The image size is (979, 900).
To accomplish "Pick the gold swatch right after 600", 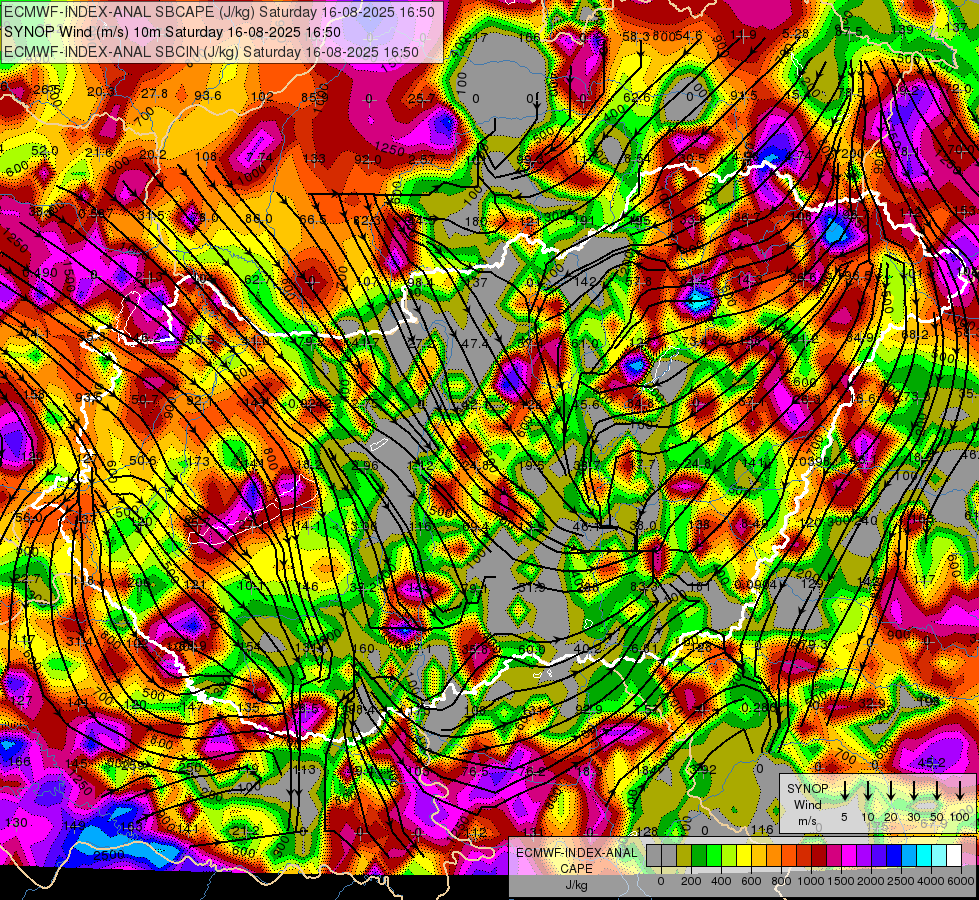I will coord(759,855).
